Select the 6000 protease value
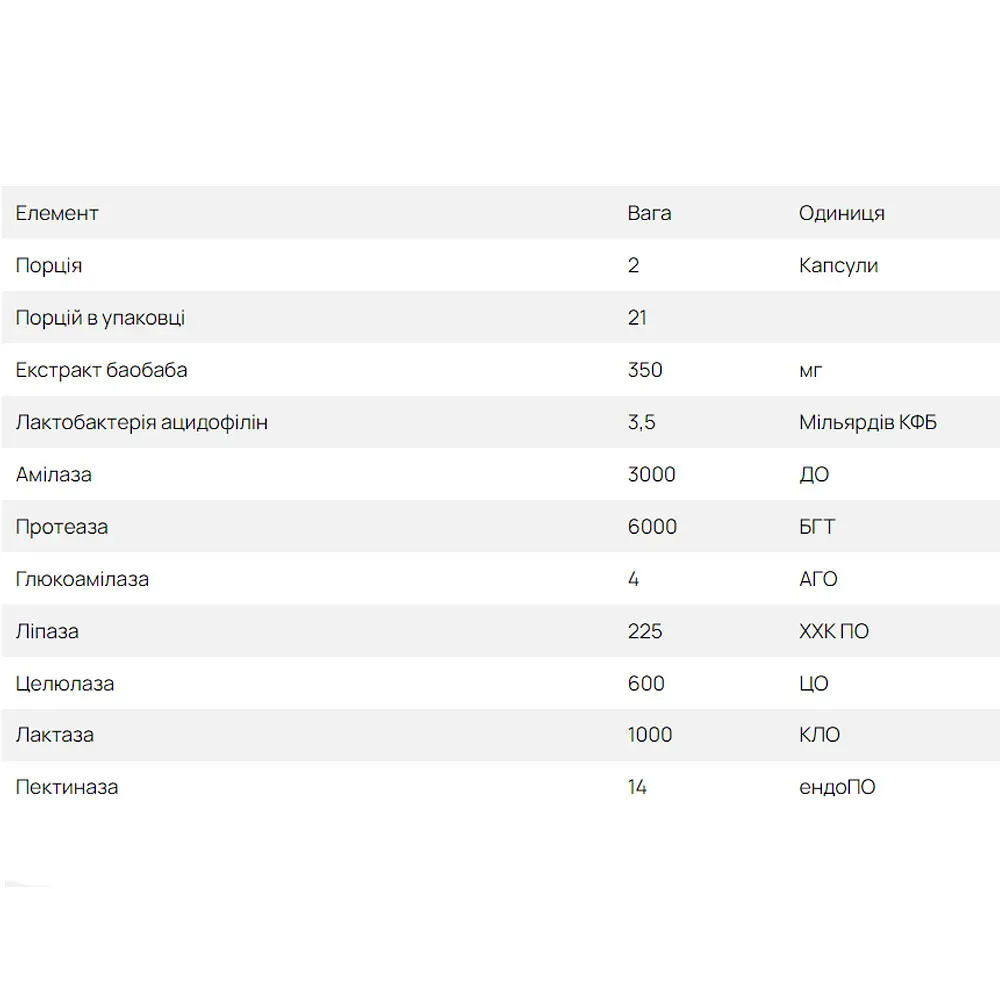1000x1000 pixels. tap(652, 527)
